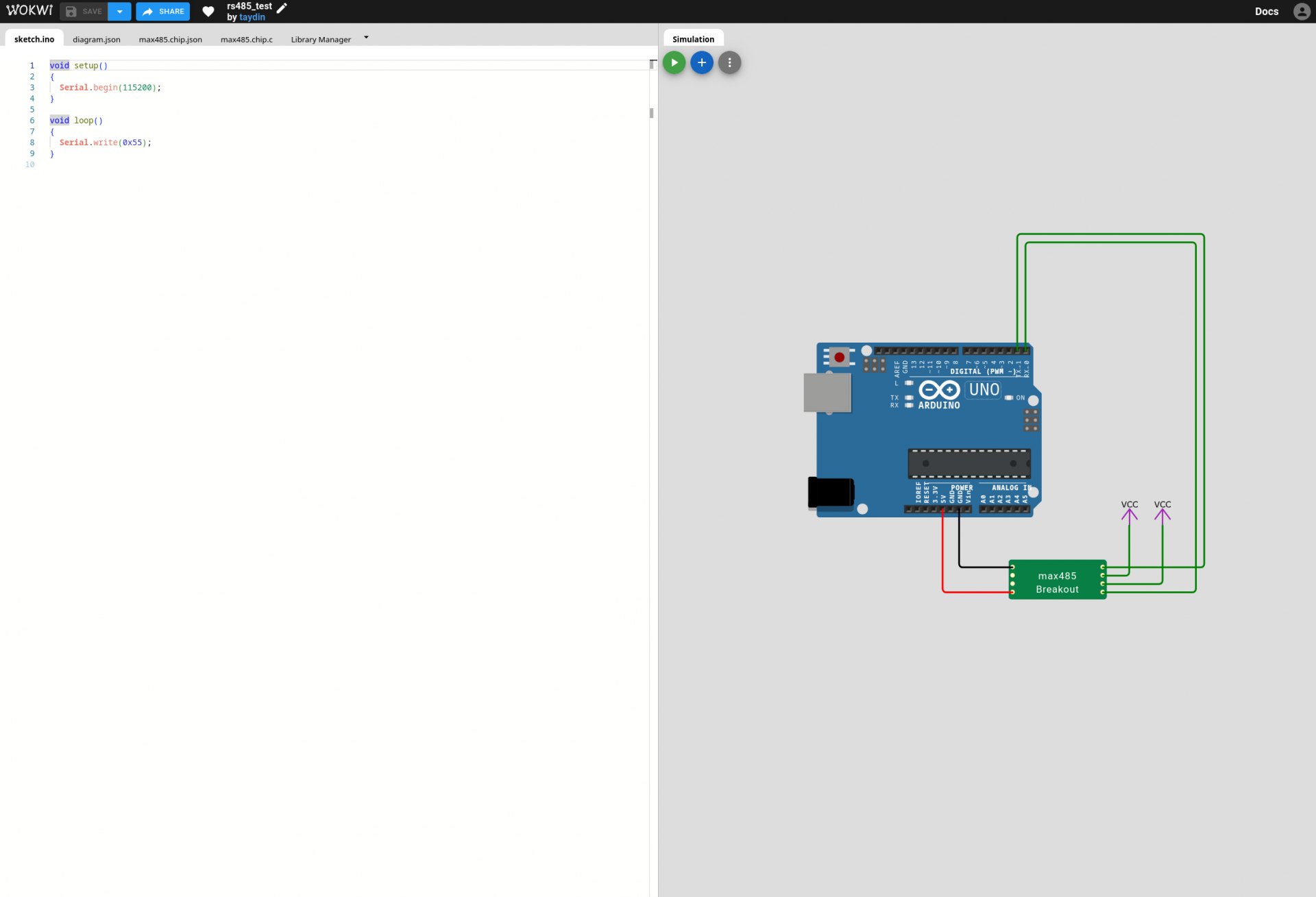Open the save options dropdown arrow
The height and width of the screenshot is (897, 1316).
pyautogui.click(x=119, y=12)
